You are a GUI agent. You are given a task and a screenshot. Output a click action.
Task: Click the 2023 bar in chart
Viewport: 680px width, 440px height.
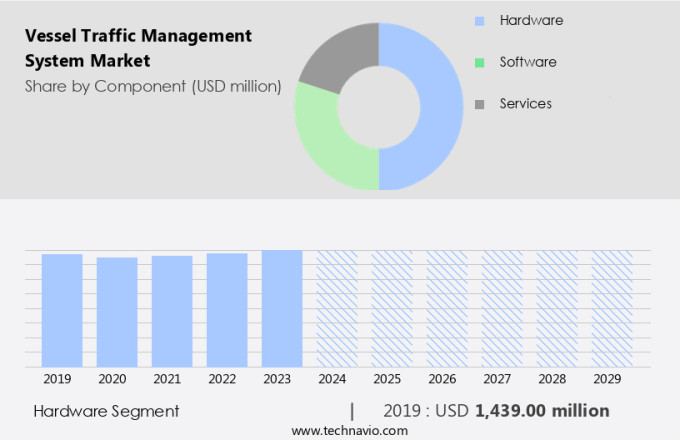(x=282, y=309)
